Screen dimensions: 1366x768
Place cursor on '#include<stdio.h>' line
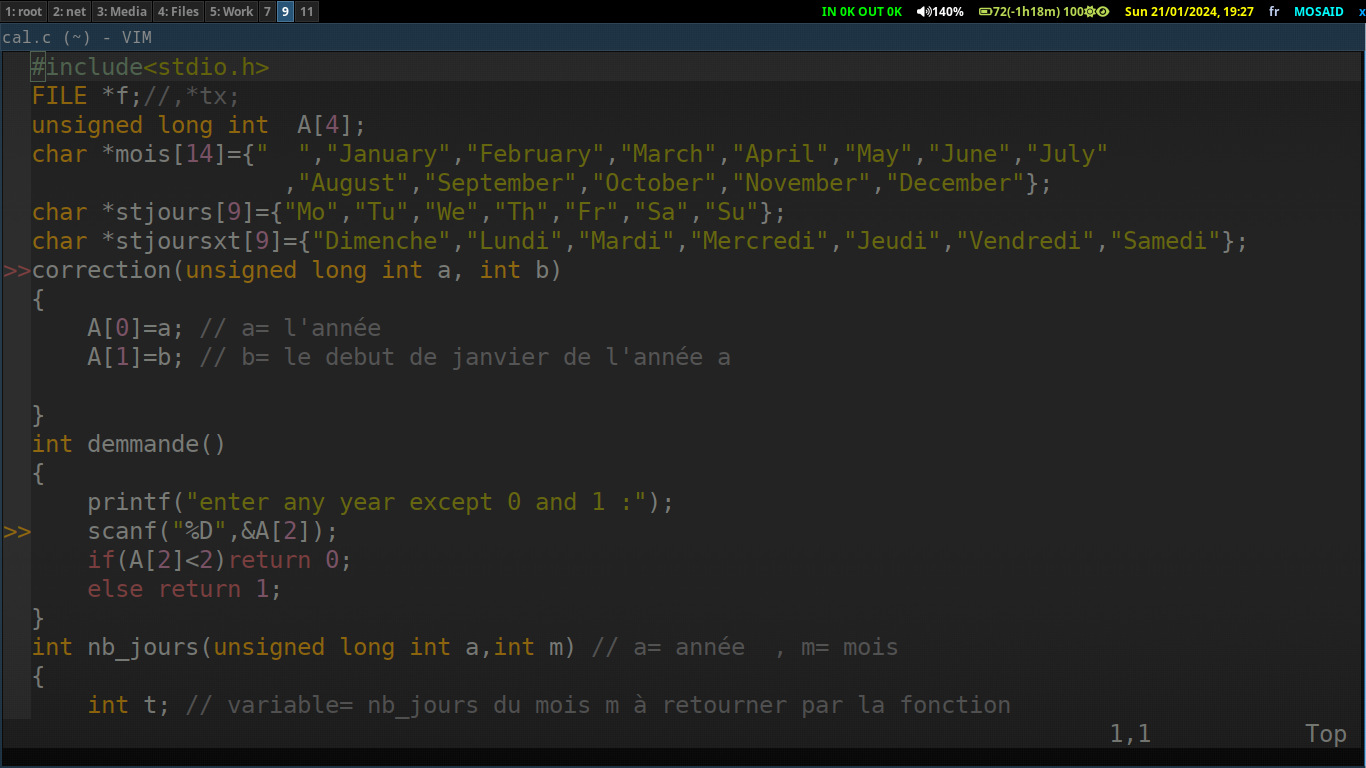point(150,67)
